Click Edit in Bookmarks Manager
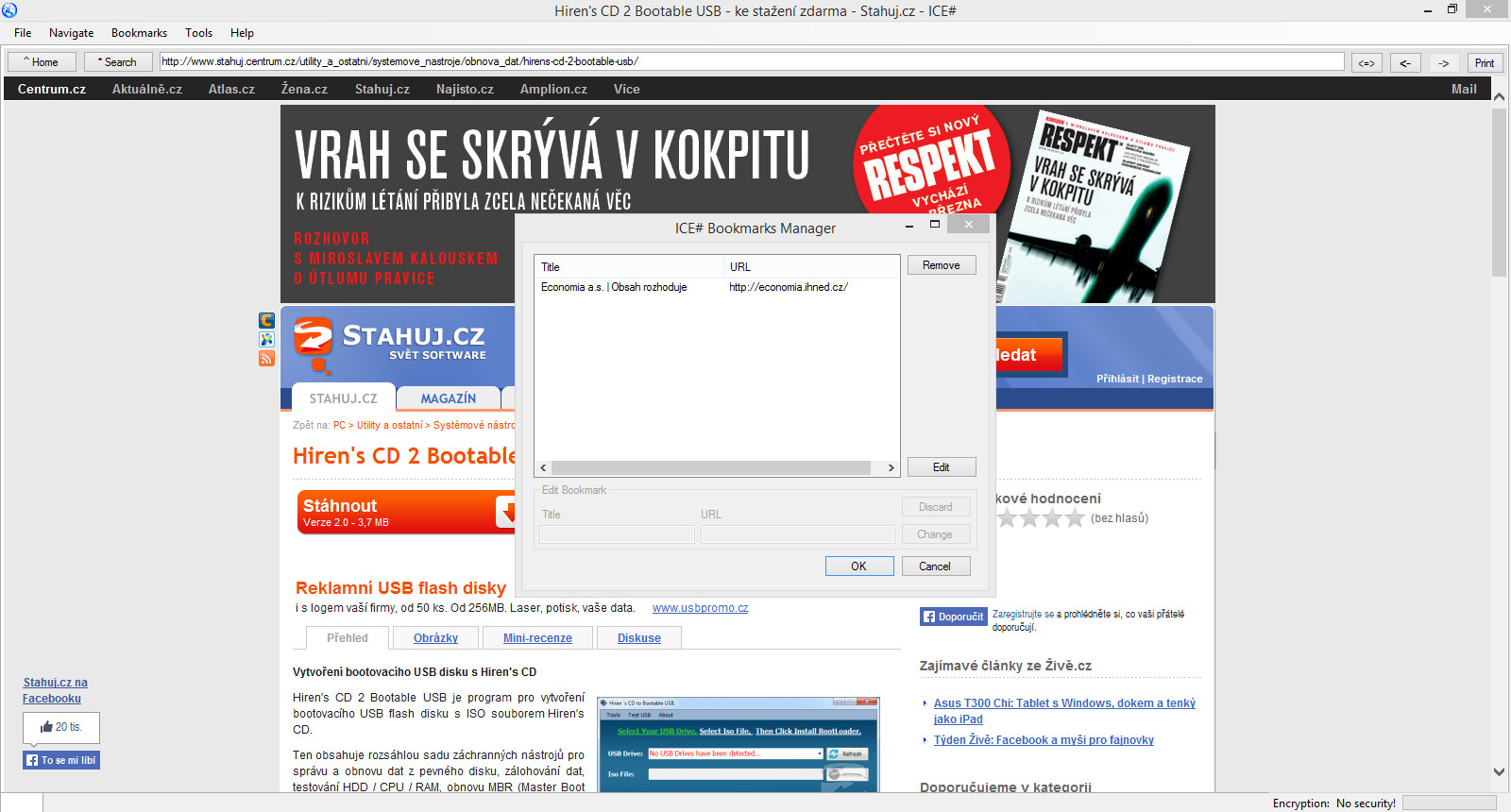This screenshot has width=1511, height=812. [942, 467]
